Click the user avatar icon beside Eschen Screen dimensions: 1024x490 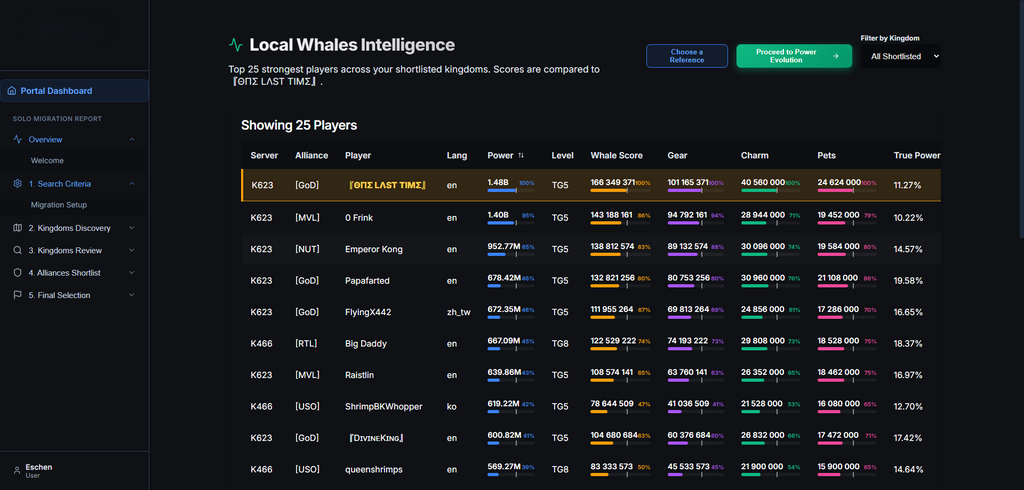pyautogui.click(x=17, y=470)
